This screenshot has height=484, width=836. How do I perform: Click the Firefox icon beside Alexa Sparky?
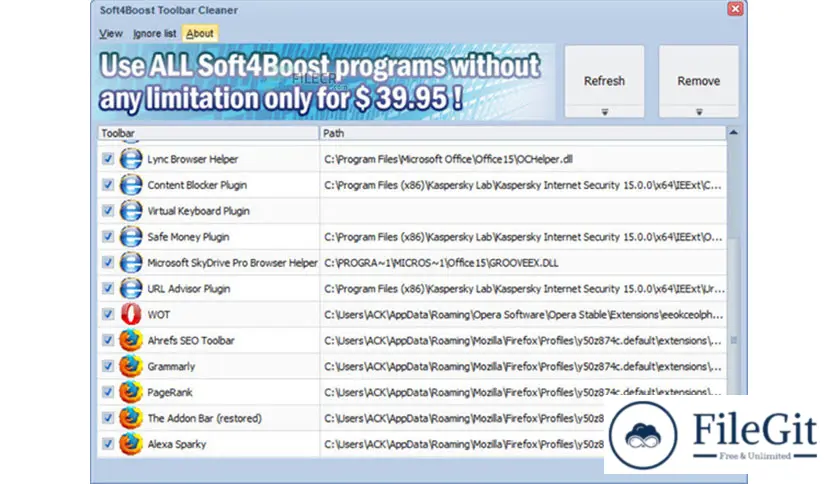[131, 443]
